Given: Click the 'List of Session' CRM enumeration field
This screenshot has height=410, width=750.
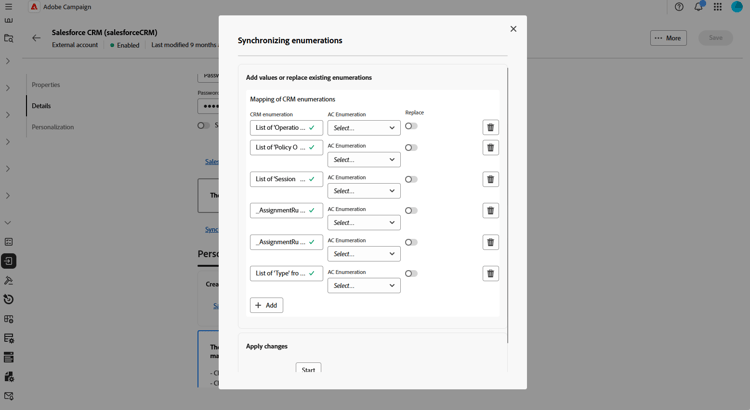Looking at the screenshot, I should [286, 179].
